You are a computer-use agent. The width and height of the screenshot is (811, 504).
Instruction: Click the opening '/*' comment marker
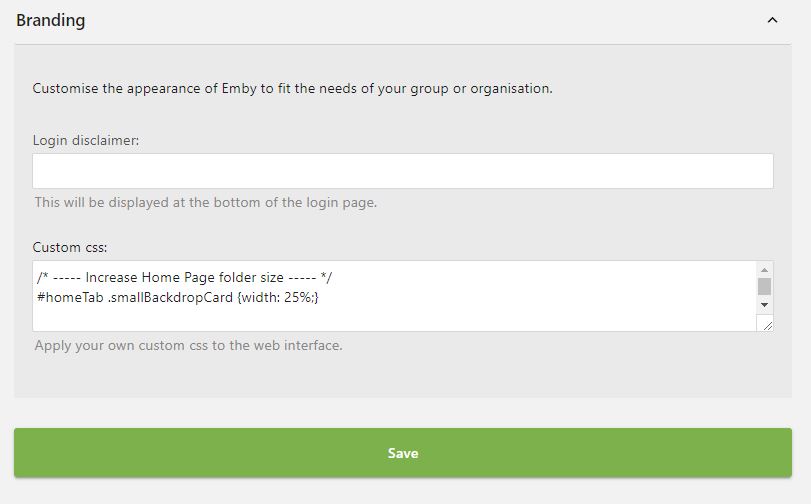pos(42,277)
